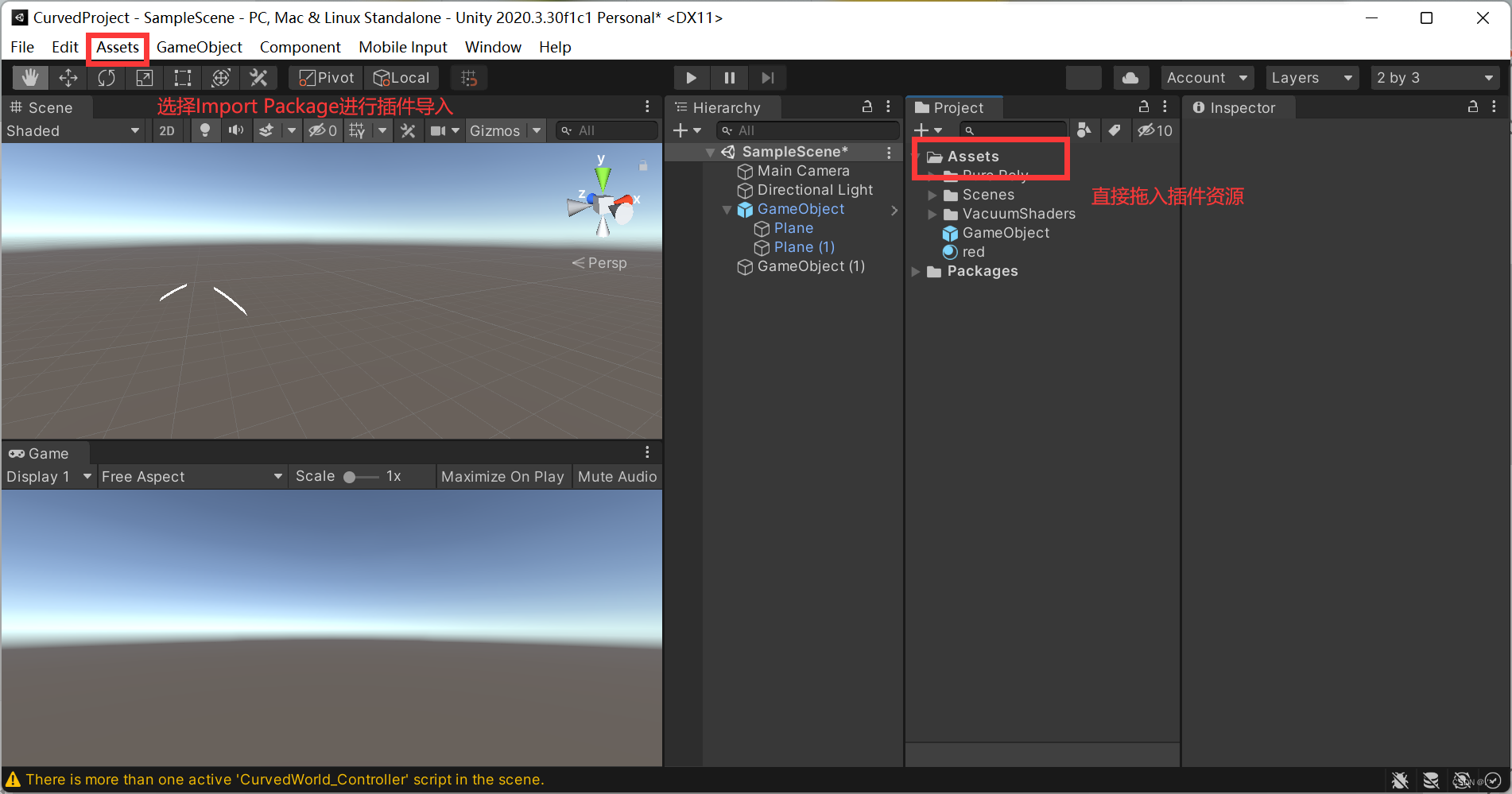Select Plane (1) in Hierarchy

click(804, 247)
